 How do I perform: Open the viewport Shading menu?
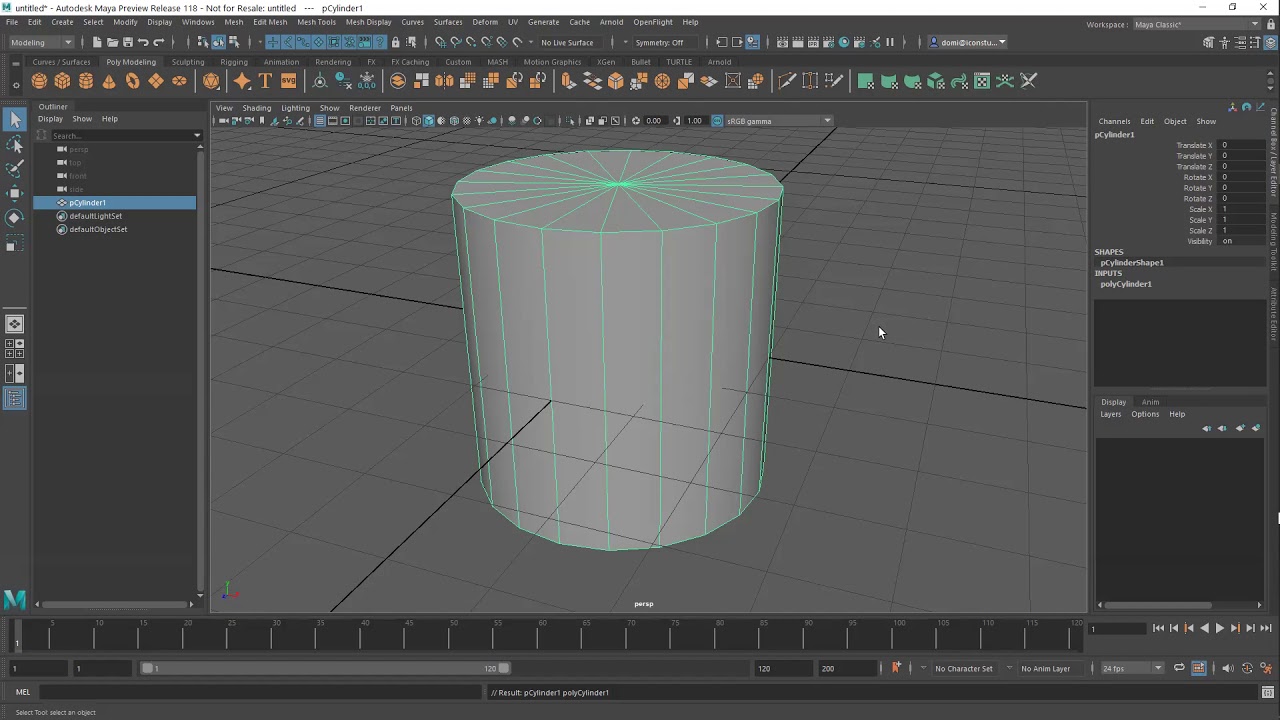[x=256, y=108]
